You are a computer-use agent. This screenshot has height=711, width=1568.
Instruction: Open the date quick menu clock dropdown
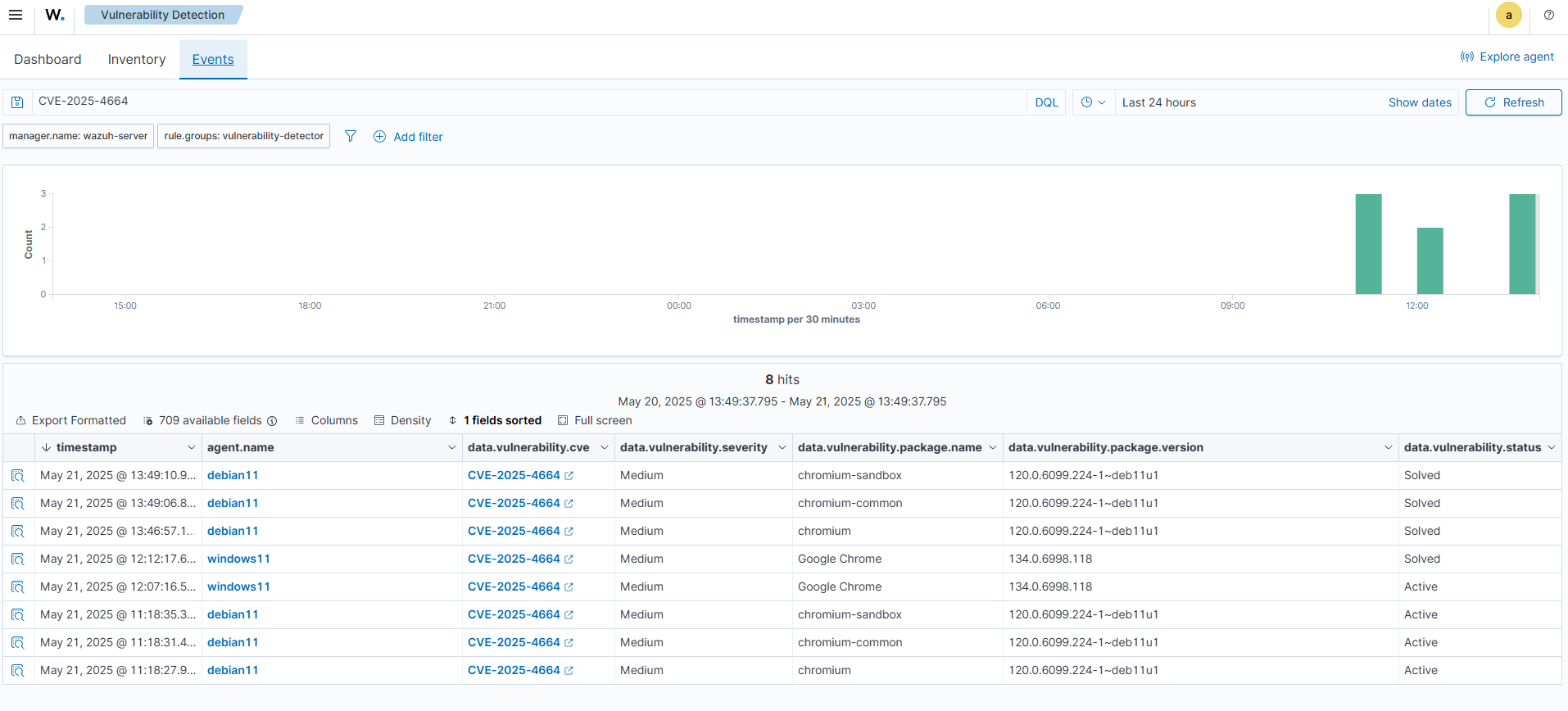tap(1093, 102)
